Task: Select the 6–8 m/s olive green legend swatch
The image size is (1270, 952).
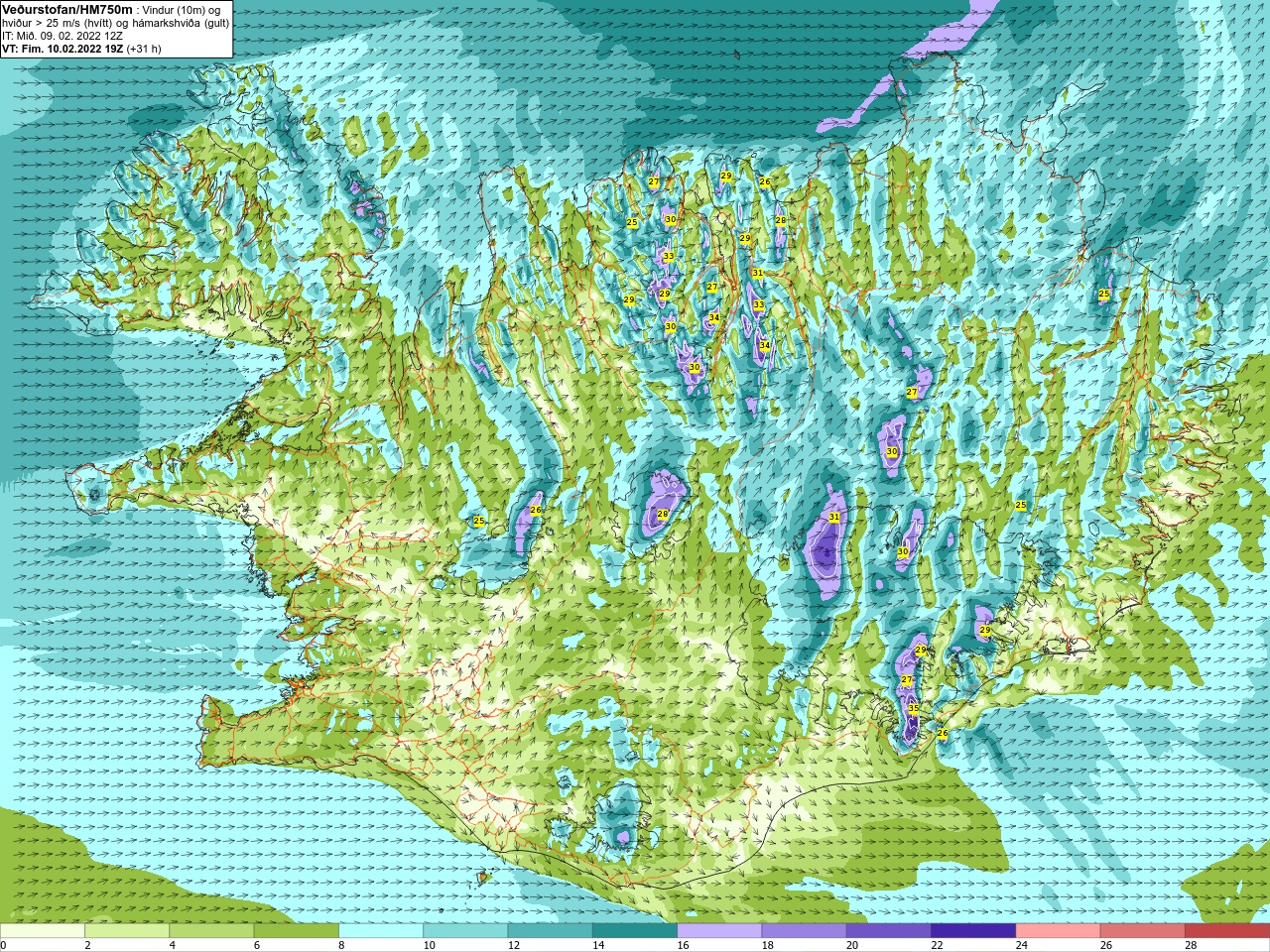Action: click(296, 931)
